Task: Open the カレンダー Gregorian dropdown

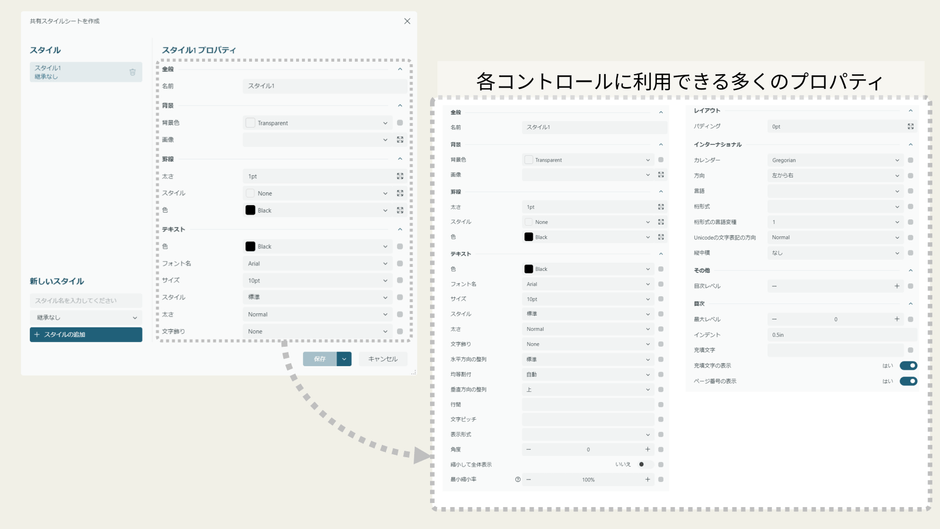Action: coord(835,160)
